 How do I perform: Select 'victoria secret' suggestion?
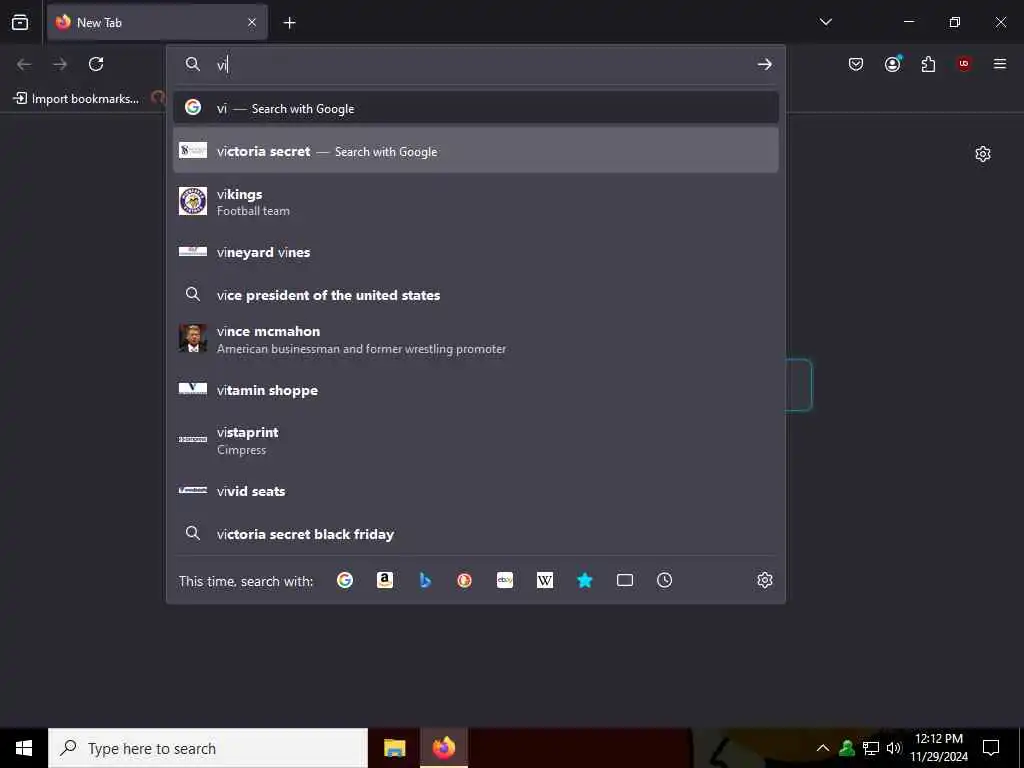coord(475,151)
